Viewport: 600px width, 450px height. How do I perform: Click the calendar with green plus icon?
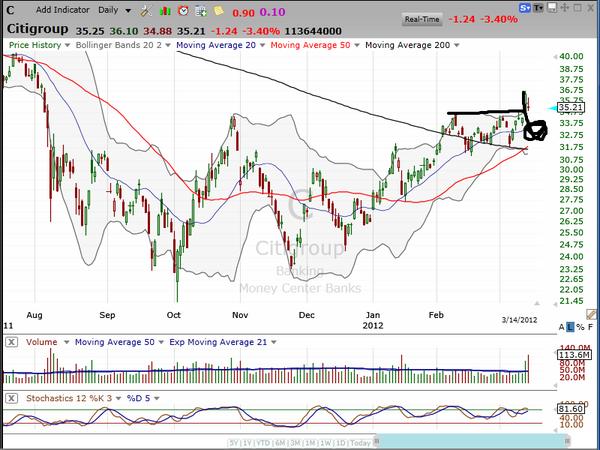pos(201,11)
